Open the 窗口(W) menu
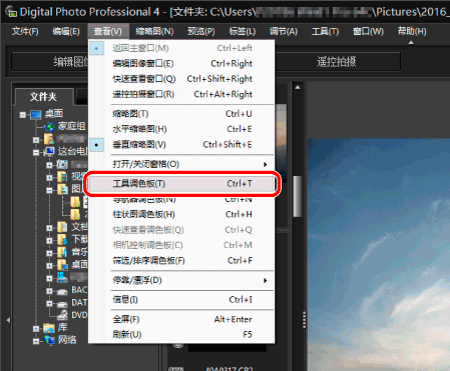Image resolution: width=450 pixels, height=371 pixels. [368, 31]
